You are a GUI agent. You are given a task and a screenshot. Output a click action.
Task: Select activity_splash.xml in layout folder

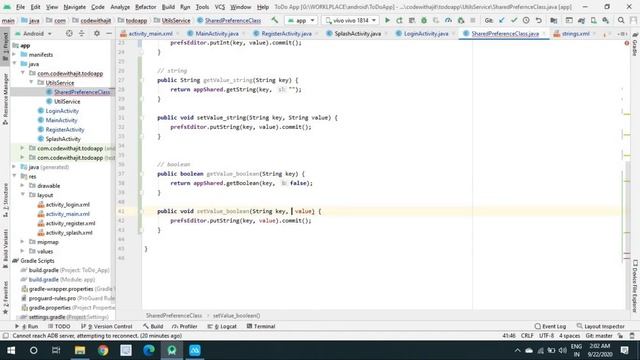(x=69, y=233)
